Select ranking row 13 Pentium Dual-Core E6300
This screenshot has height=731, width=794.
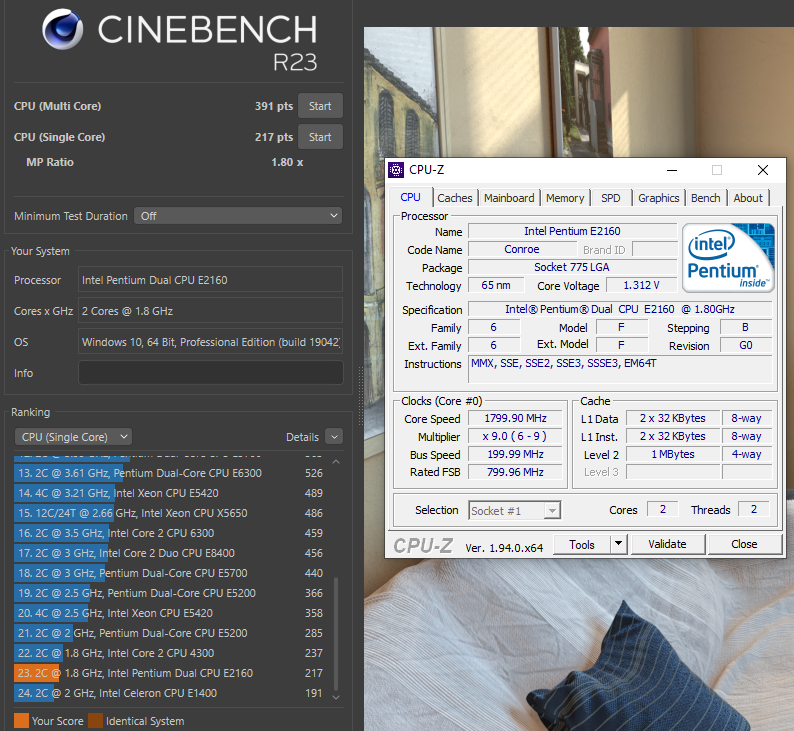tap(170, 473)
